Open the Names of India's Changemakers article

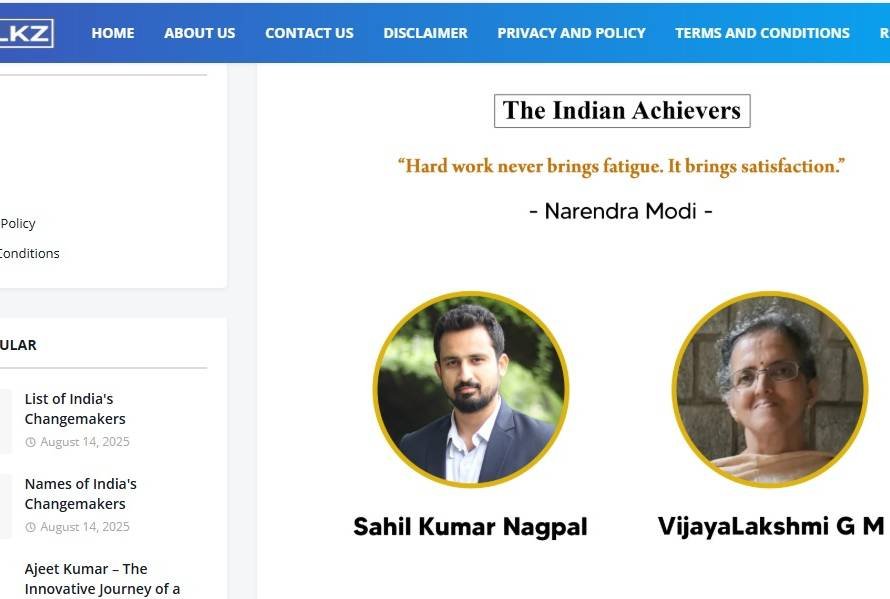click(80, 493)
